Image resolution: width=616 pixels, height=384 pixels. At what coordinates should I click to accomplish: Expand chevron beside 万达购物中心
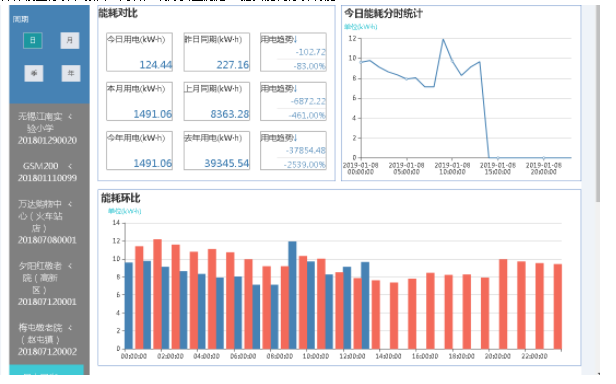tap(70, 204)
